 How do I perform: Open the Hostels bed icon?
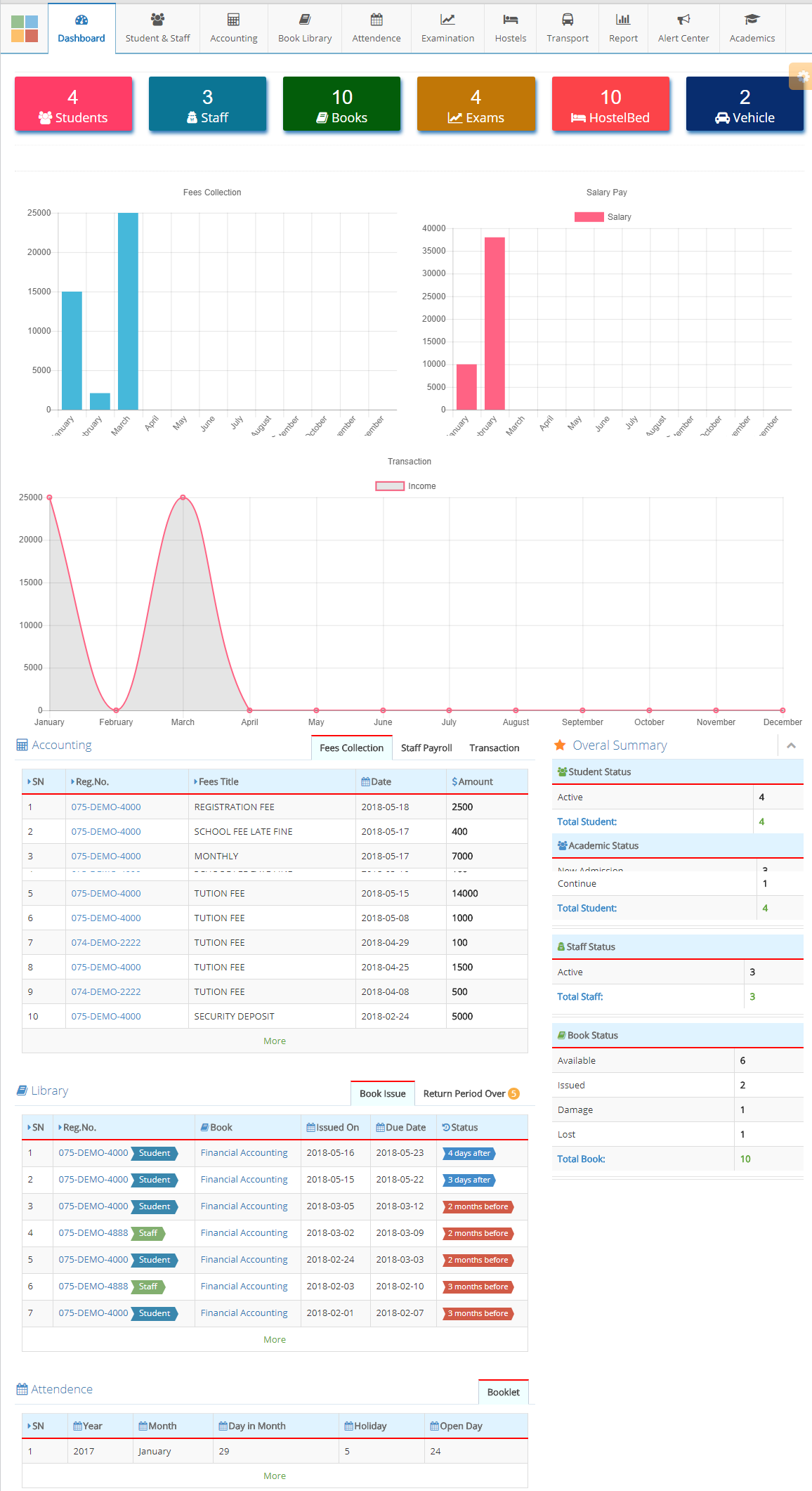point(510,20)
